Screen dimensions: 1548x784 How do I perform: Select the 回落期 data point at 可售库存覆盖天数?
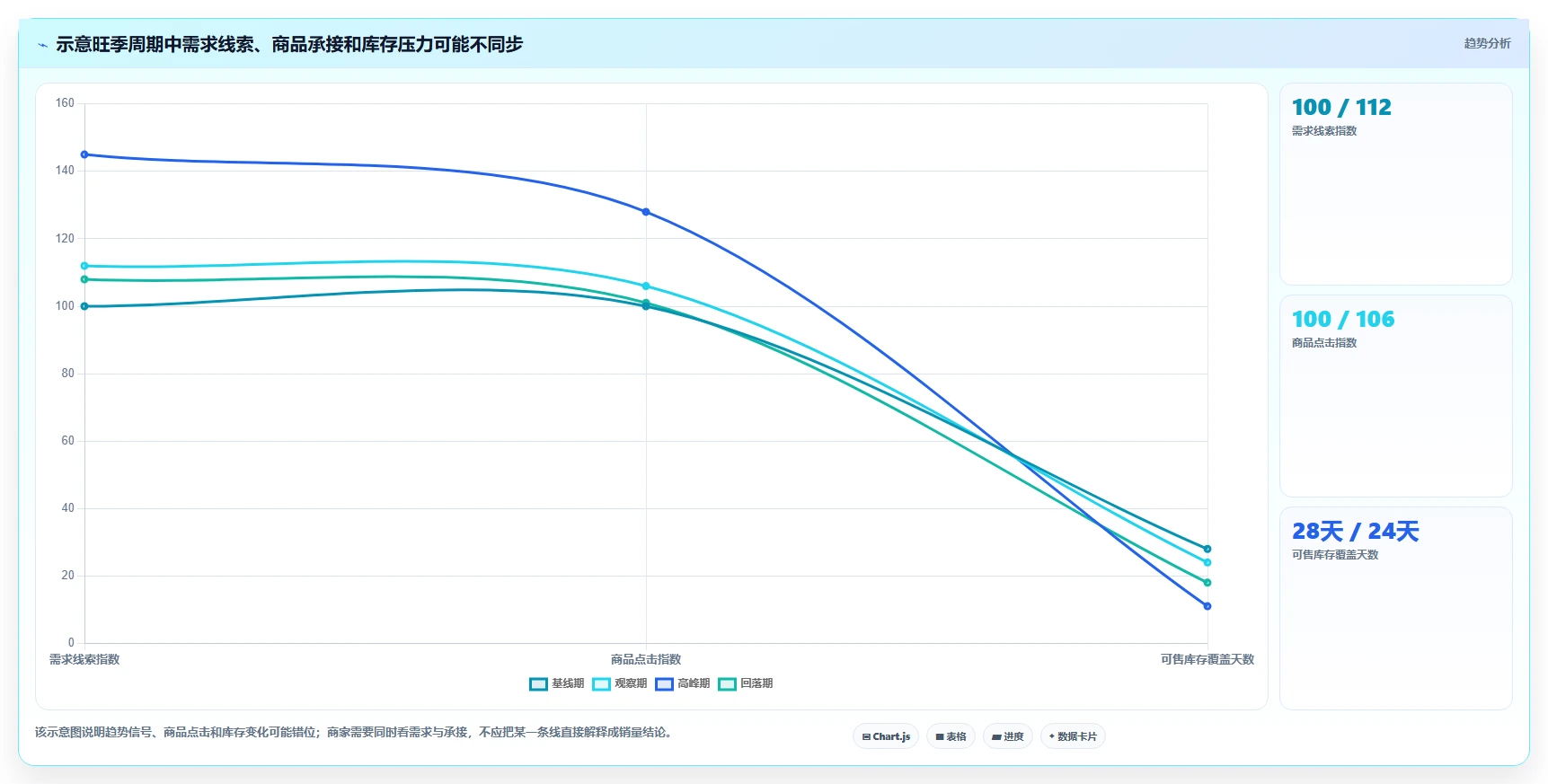tap(1207, 583)
